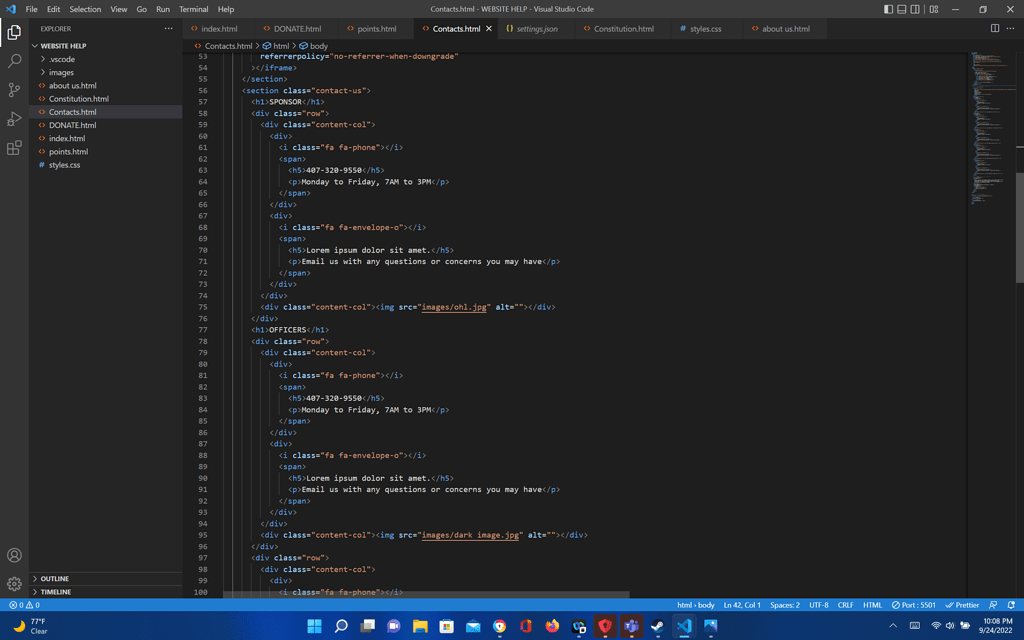Switch to the settings.json tab
1024x640 pixels.
click(x=537, y=29)
